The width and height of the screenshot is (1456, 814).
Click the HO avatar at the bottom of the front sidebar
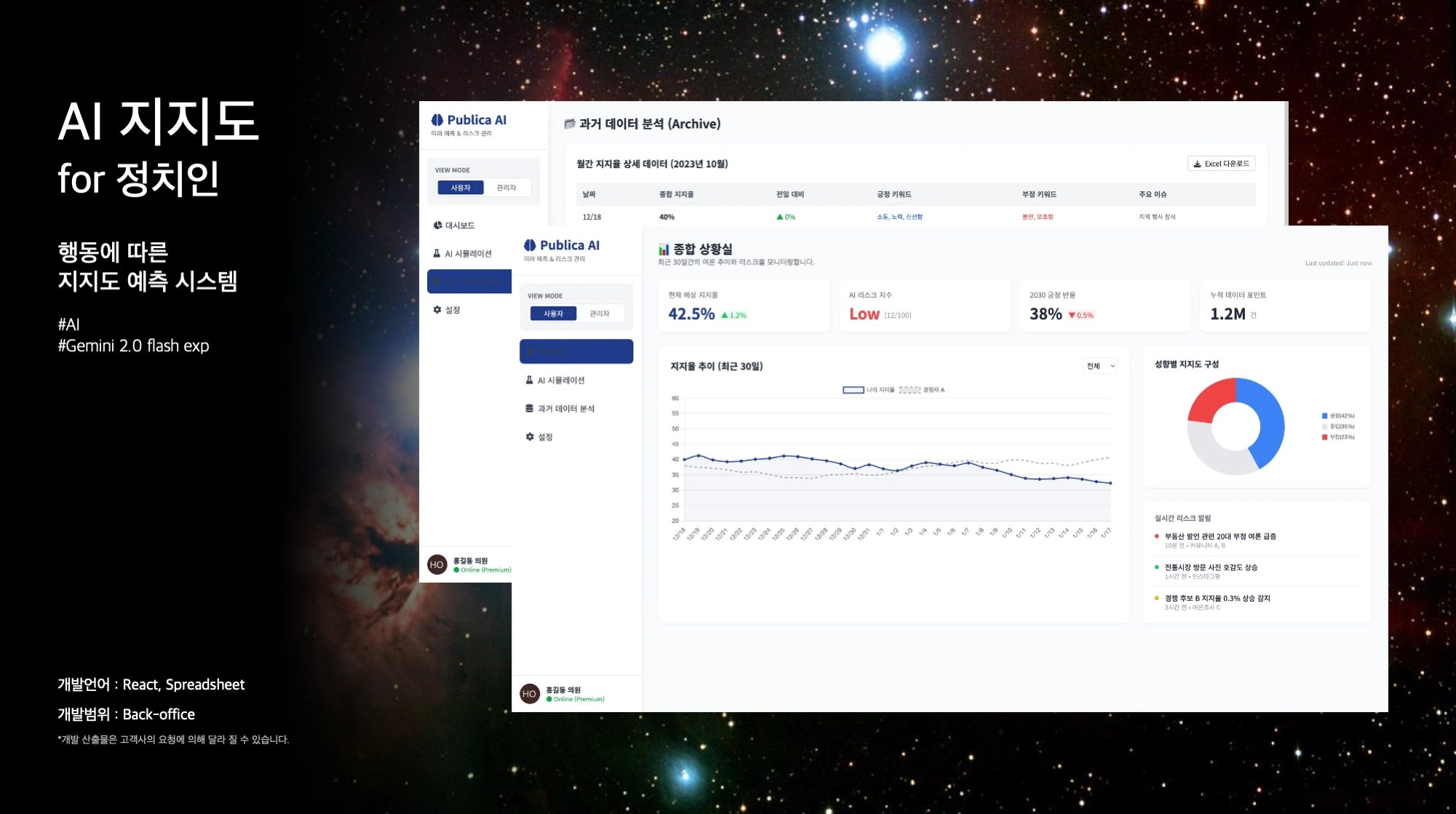point(529,694)
